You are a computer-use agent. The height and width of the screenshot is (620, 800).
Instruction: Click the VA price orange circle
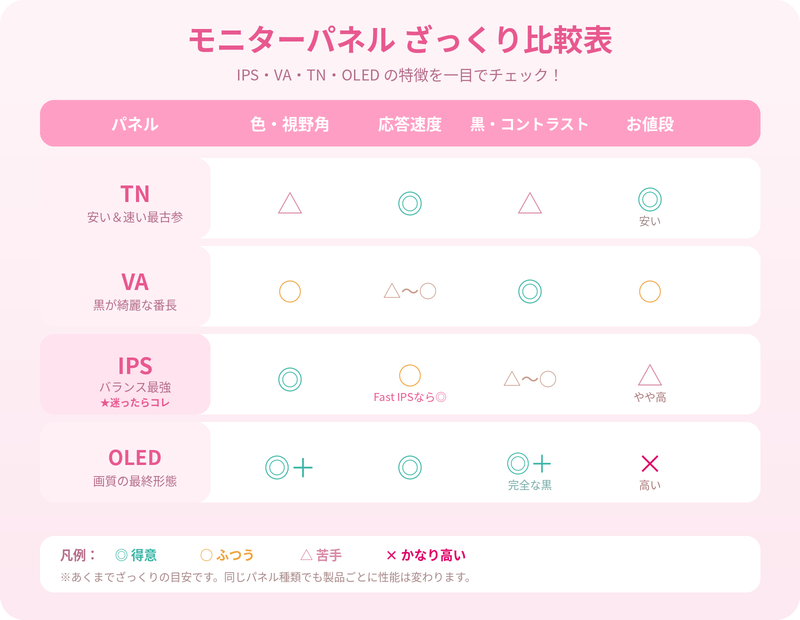[x=649, y=291]
